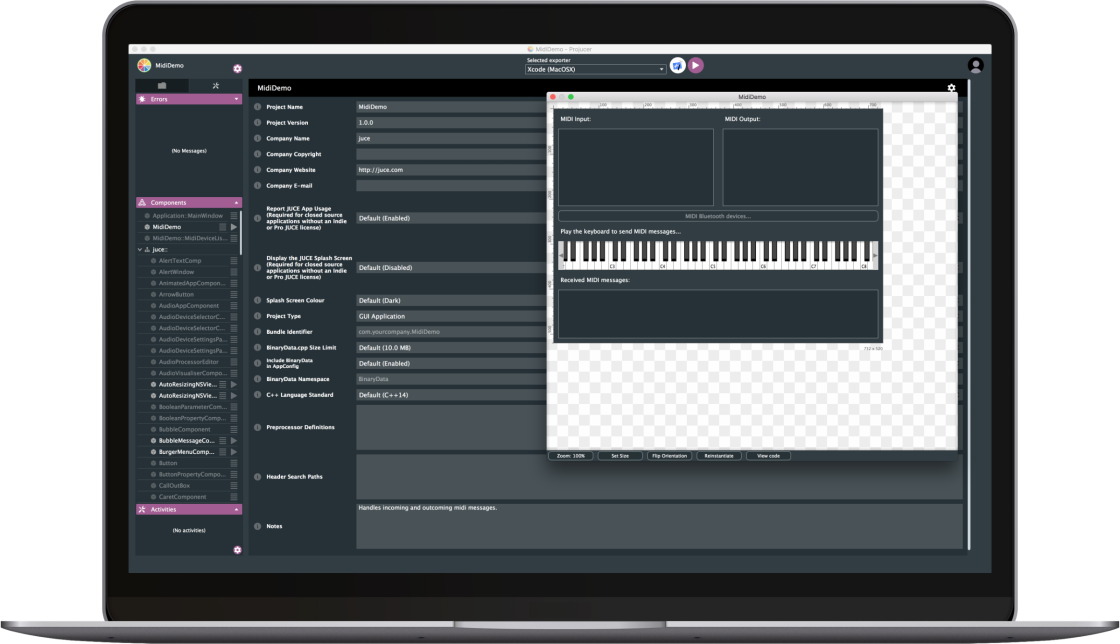The height and width of the screenshot is (644, 1120).
Task: Click the Company Website input field
Action: coord(450,170)
